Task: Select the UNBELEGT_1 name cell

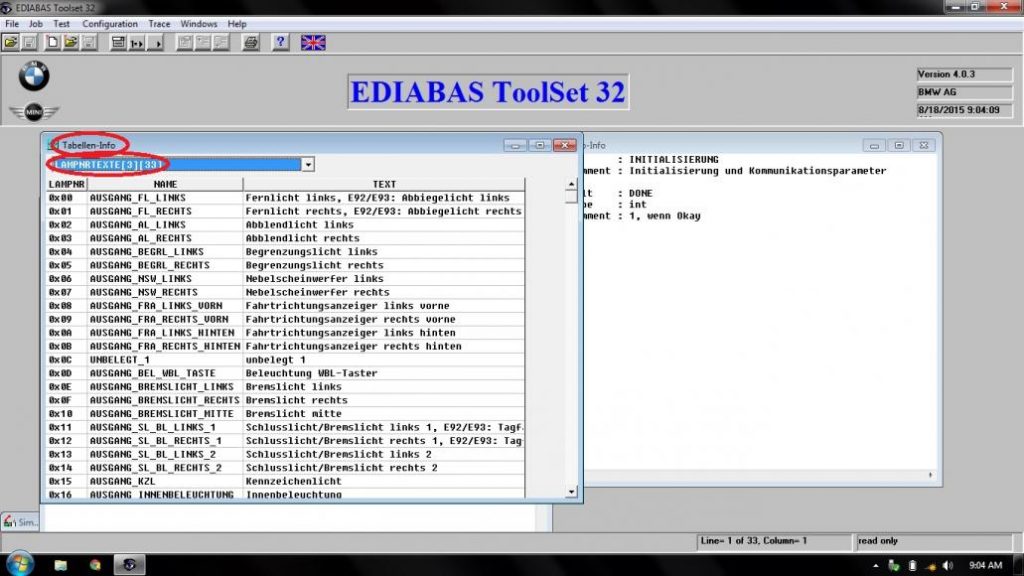Action: point(165,360)
